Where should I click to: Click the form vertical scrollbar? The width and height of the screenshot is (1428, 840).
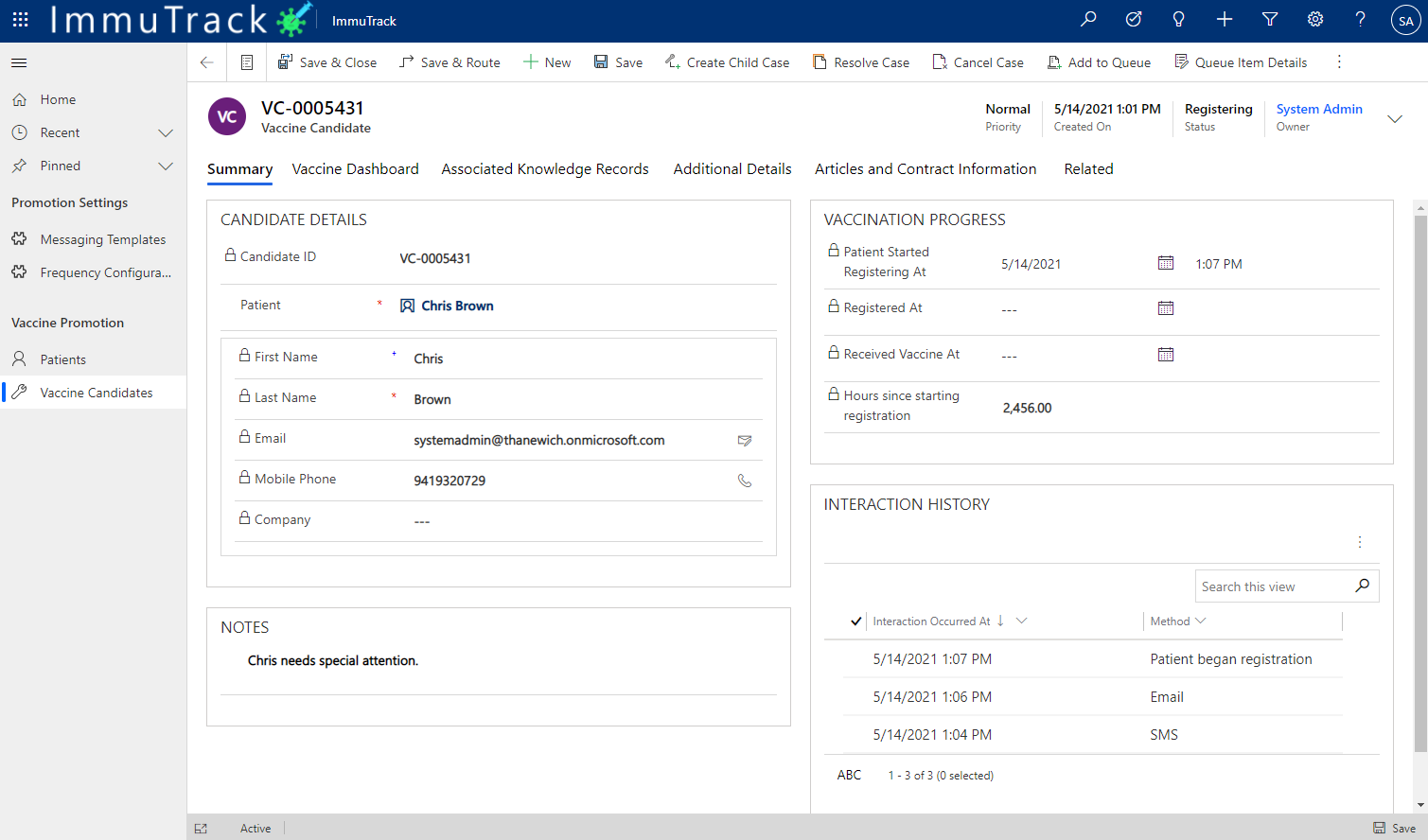(1420, 482)
